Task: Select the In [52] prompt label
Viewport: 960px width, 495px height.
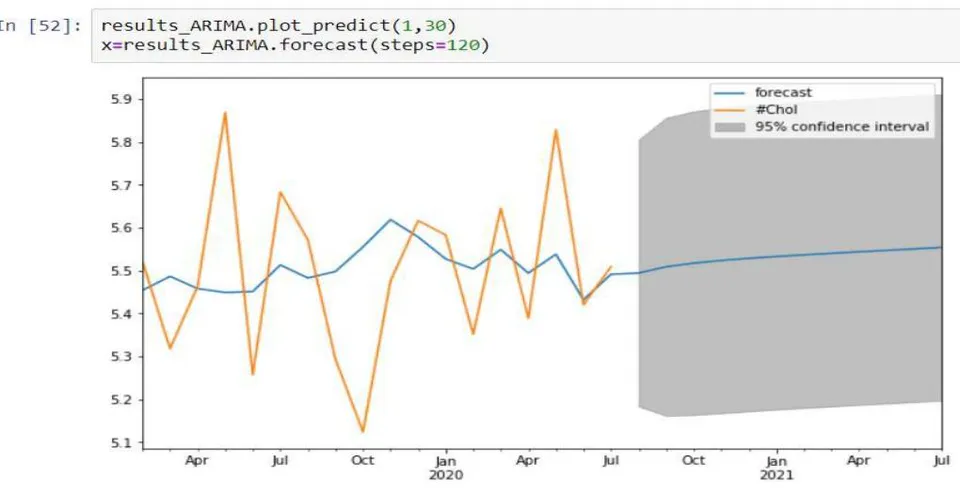Action: click(40, 26)
